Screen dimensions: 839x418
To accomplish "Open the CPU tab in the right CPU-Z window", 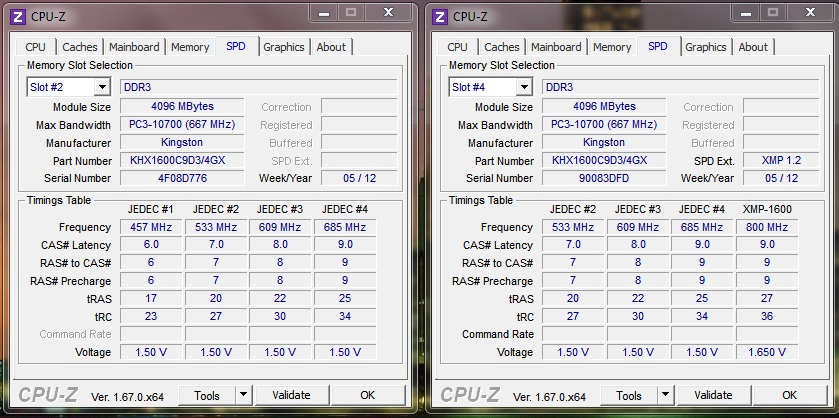I will pyautogui.click(x=457, y=47).
